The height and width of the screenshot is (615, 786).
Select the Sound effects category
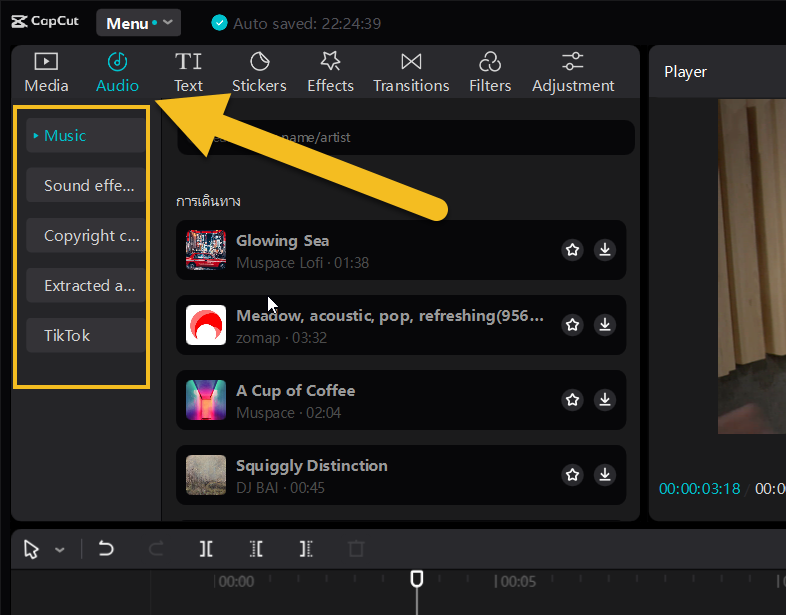(x=86, y=185)
